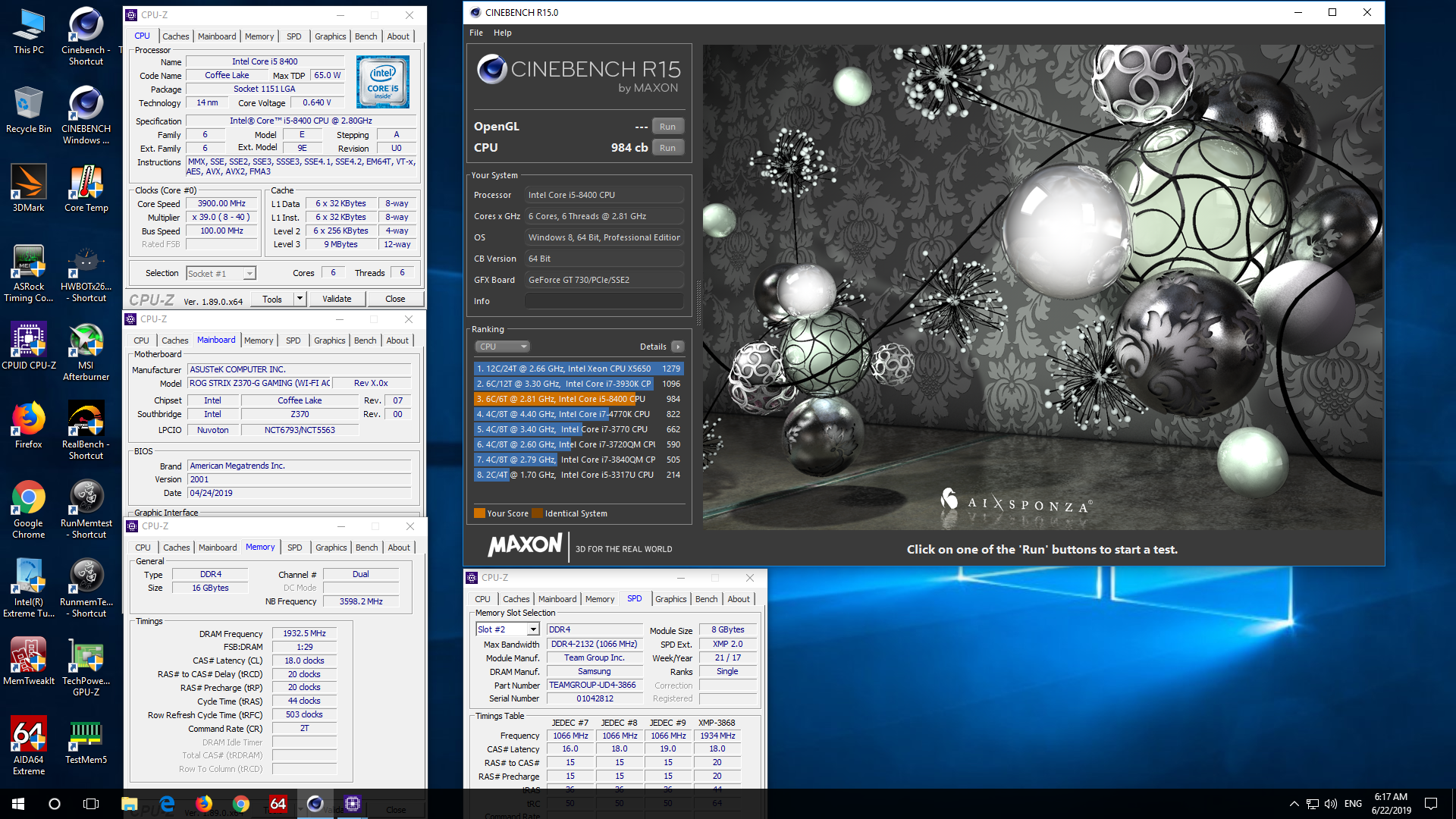The width and height of the screenshot is (1456, 819).
Task: Select i7-3930K ranking row
Action: (x=579, y=384)
